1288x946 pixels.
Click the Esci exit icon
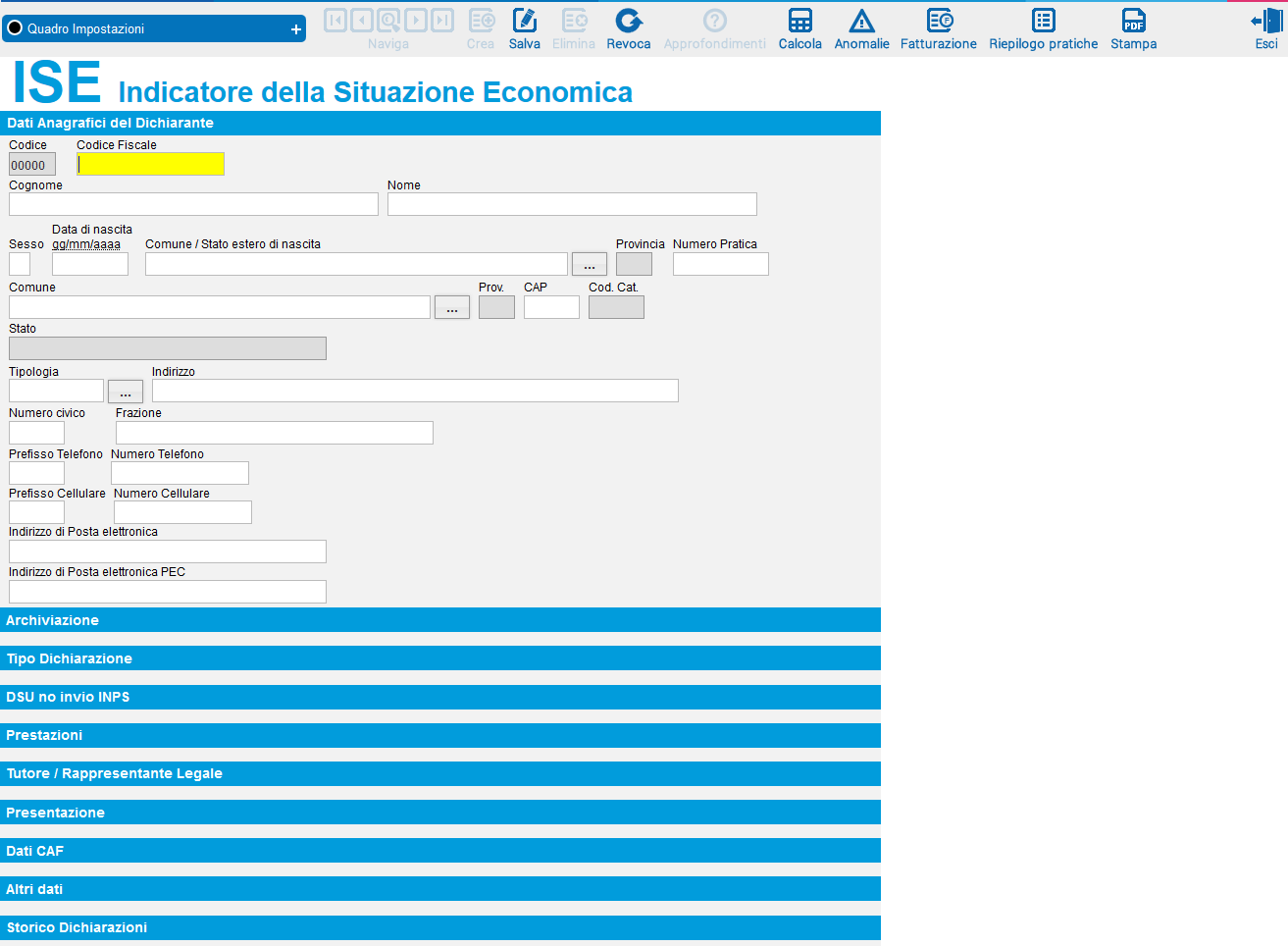[1266, 21]
